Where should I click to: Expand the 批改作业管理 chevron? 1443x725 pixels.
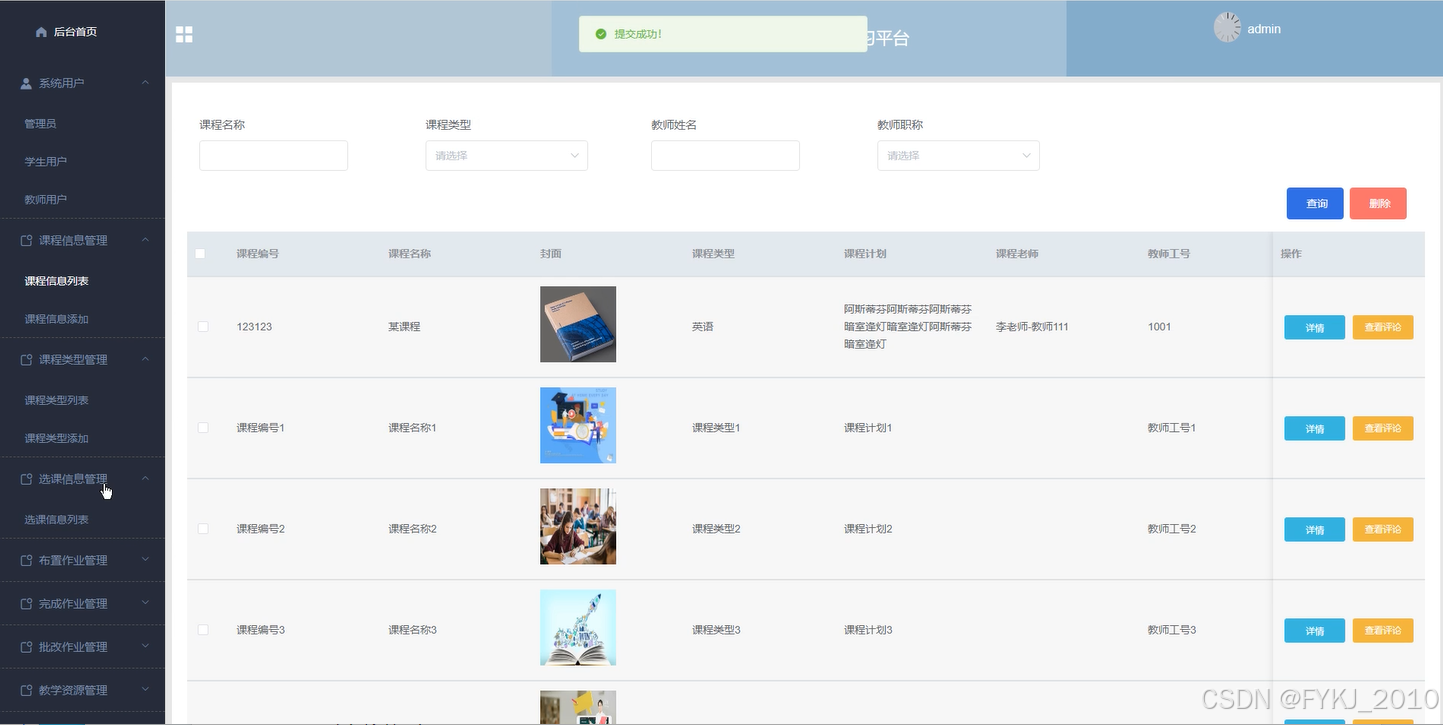(145, 647)
